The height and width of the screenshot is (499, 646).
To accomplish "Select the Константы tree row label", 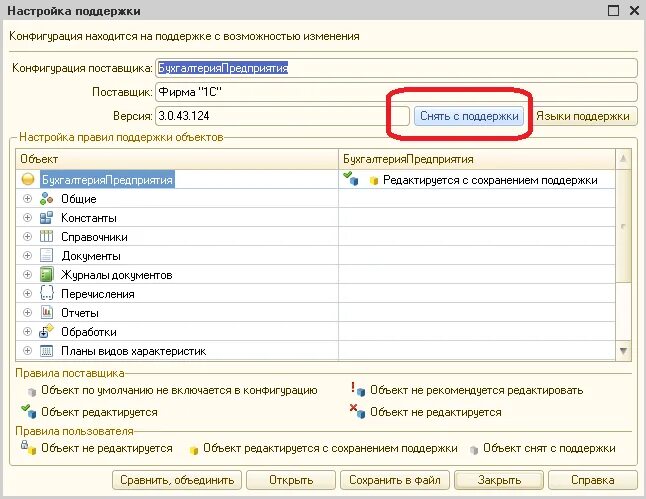I will pos(89,218).
